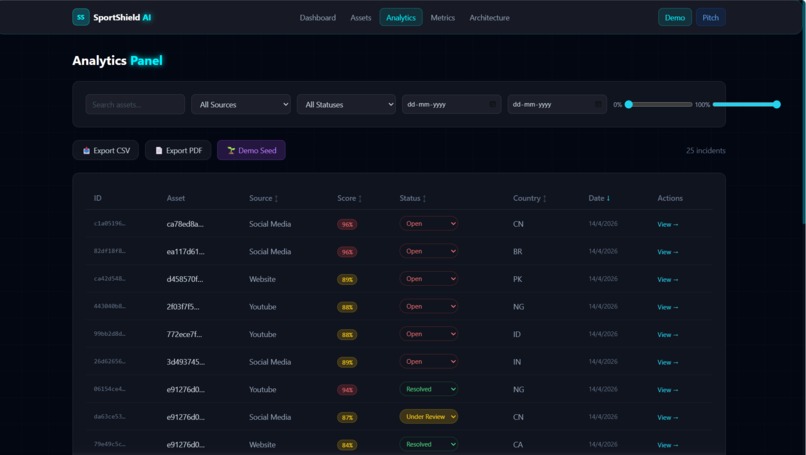
Task: Export incidents with Export CSV button
Action: 105,150
